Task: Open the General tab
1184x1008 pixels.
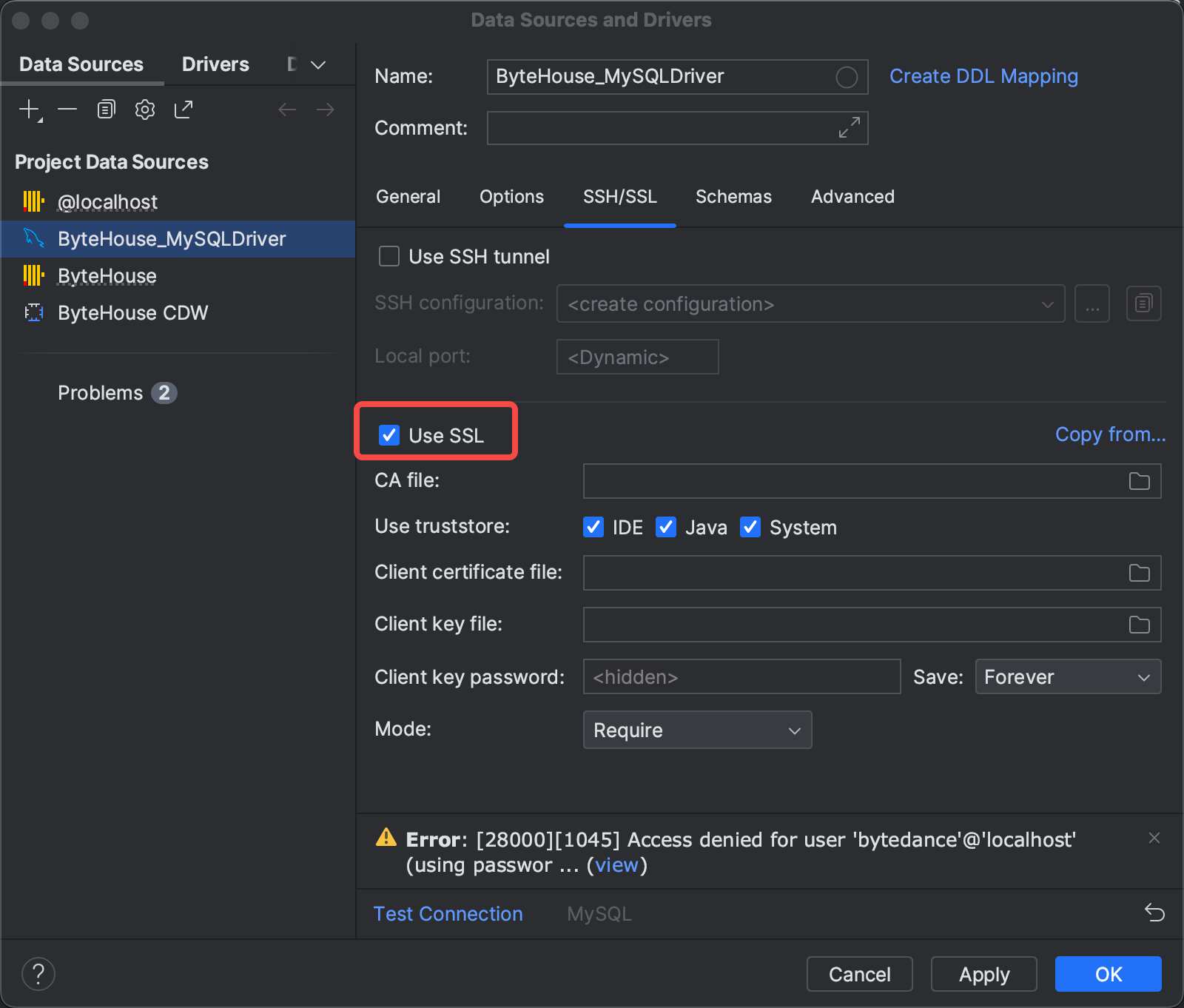Action: (408, 196)
